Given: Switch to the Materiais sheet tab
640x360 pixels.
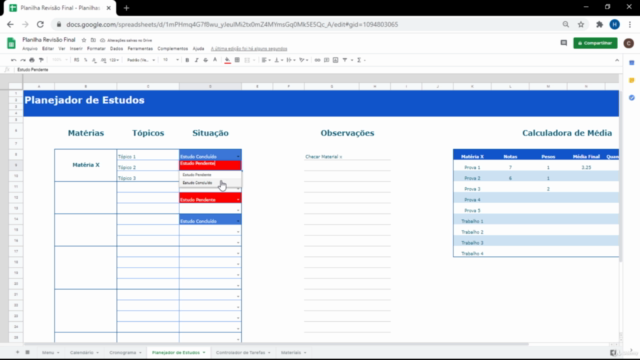Looking at the screenshot, I should (x=293, y=352).
